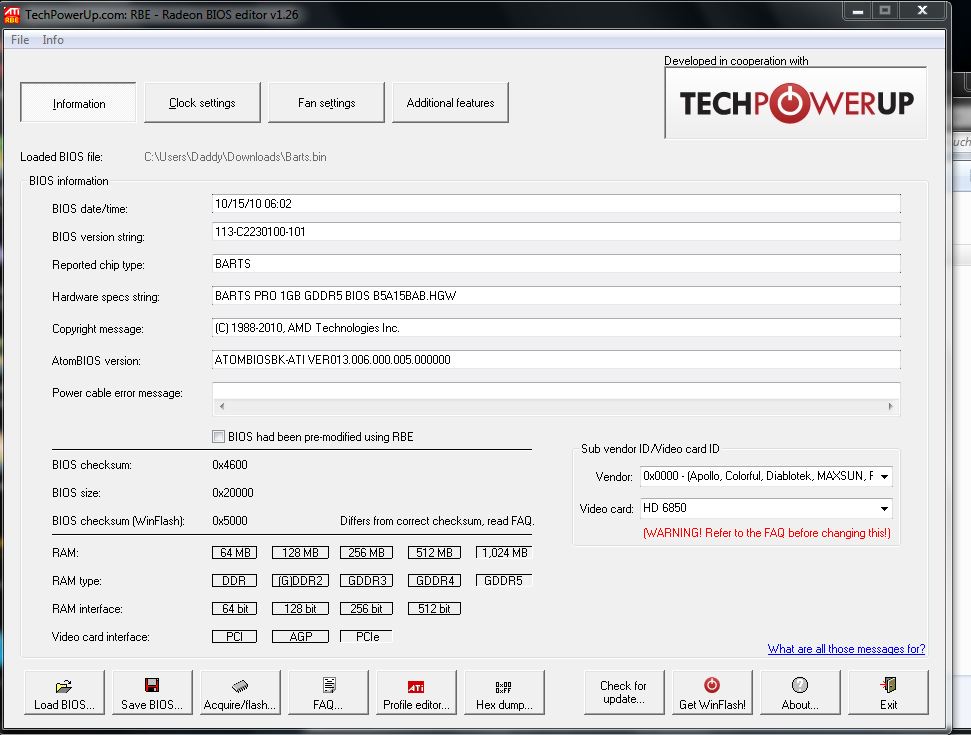Open the About dialog

coord(800,692)
